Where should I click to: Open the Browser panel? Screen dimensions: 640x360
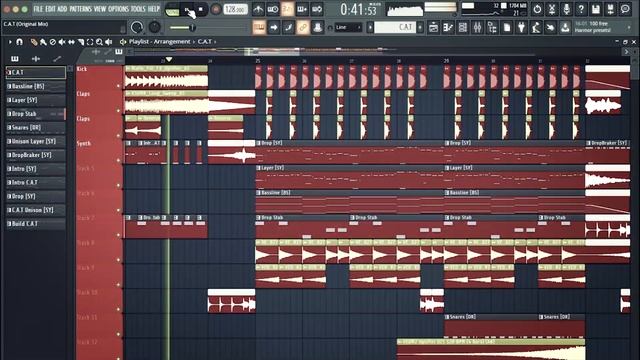coord(492,27)
